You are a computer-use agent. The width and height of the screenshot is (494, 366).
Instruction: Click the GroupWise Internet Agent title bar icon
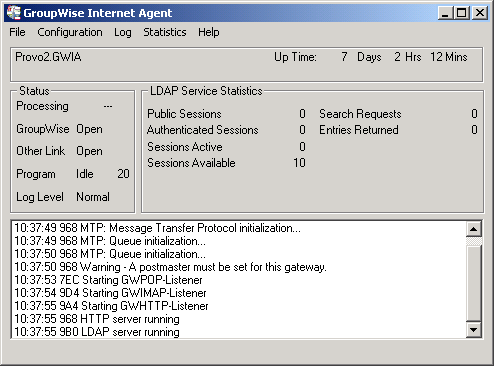coord(14,13)
